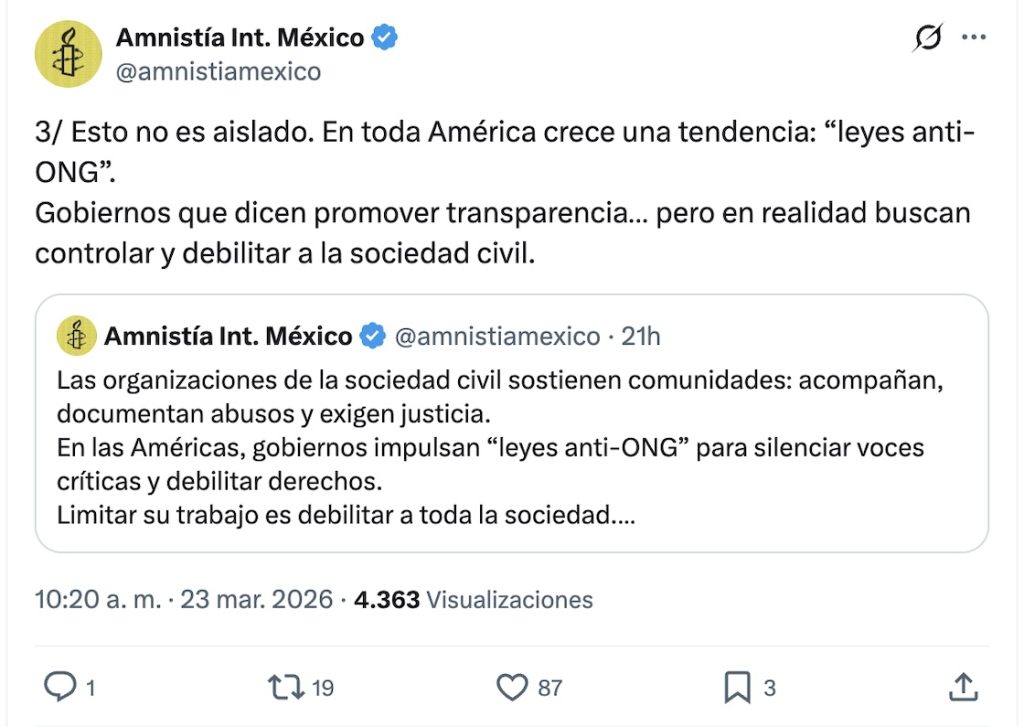Open the share icon for this tweet
The image size is (1024, 727).
(963, 687)
